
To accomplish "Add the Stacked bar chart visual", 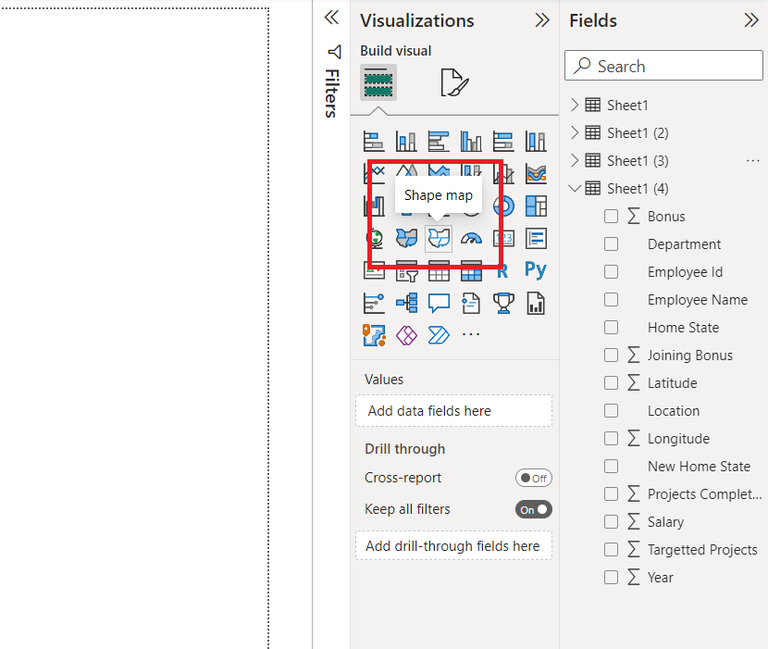I will [x=374, y=142].
